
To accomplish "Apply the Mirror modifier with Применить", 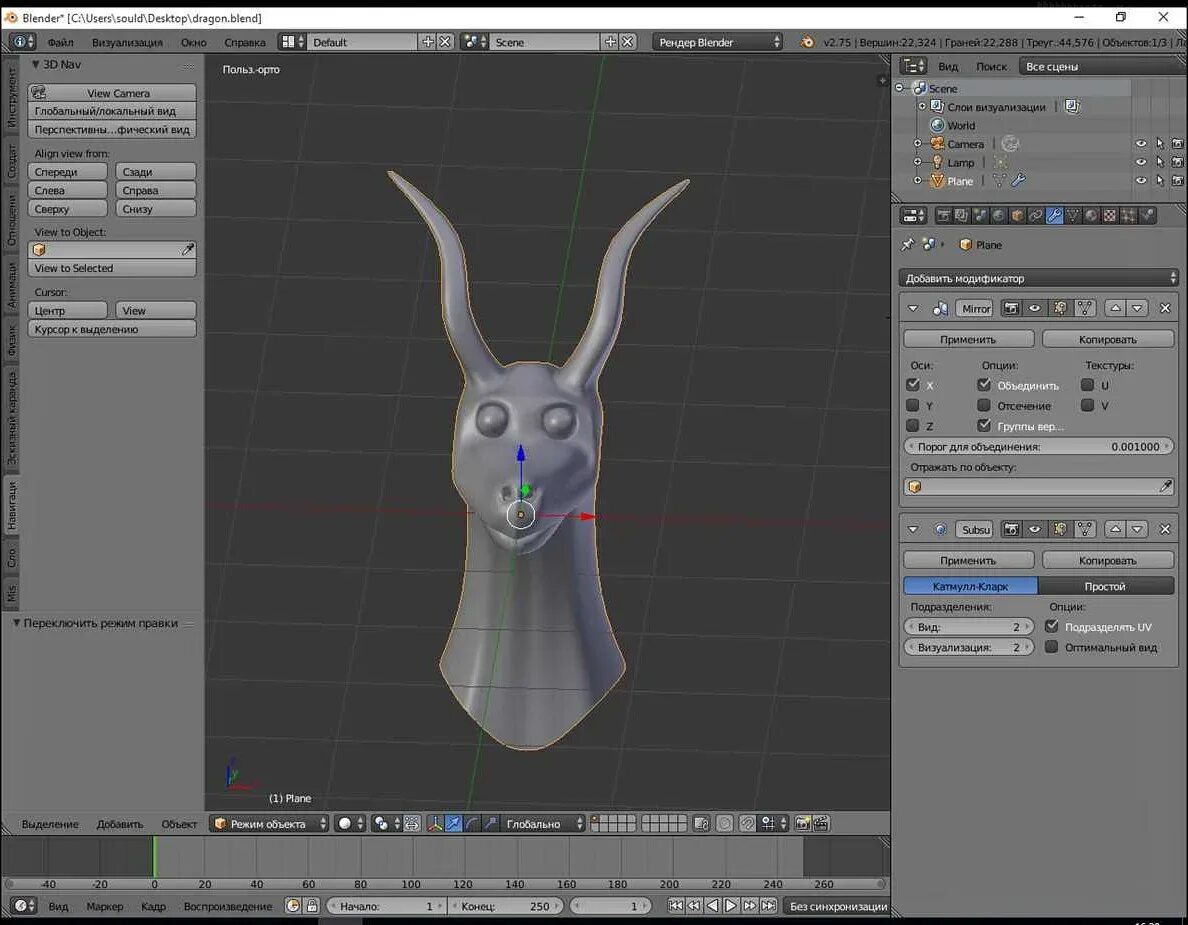I will [x=968, y=339].
